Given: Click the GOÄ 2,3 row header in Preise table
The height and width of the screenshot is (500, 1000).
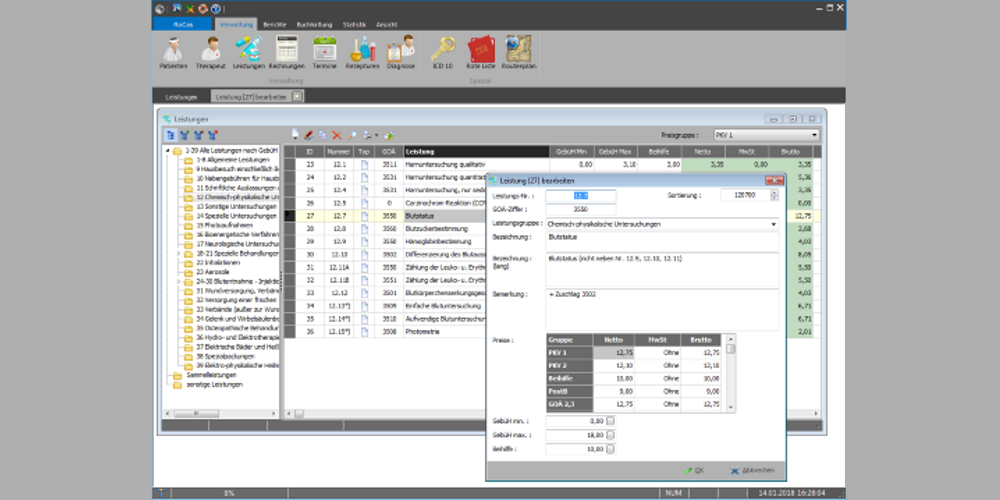Looking at the screenshot, I should [570, 404].
